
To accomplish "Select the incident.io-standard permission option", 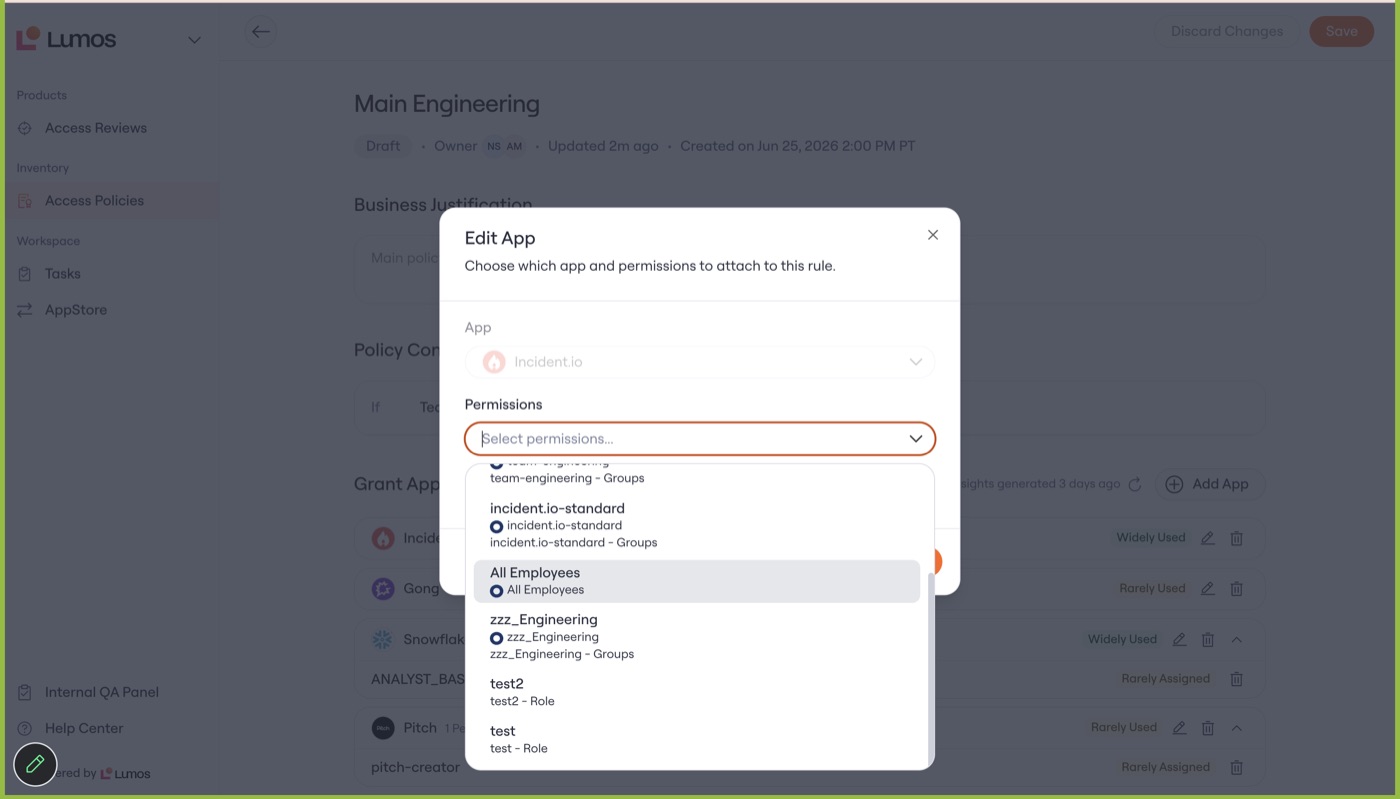I will [x=697, y=525].
